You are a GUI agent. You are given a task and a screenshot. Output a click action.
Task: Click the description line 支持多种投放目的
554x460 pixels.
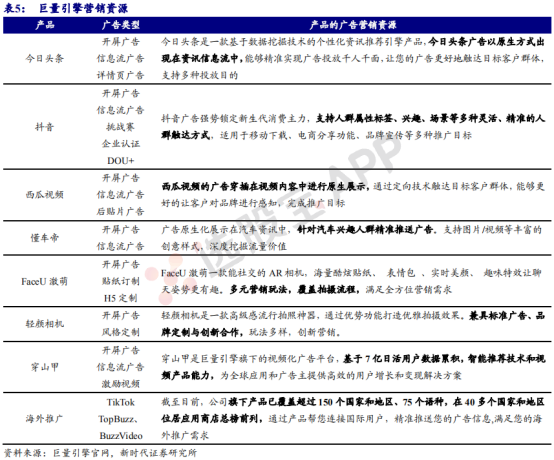click(200, 75)
